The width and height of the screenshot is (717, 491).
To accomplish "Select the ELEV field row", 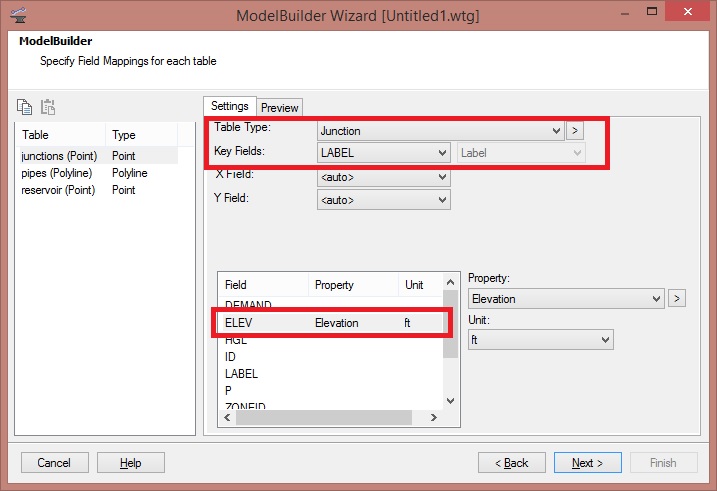I will click(331, 323).
